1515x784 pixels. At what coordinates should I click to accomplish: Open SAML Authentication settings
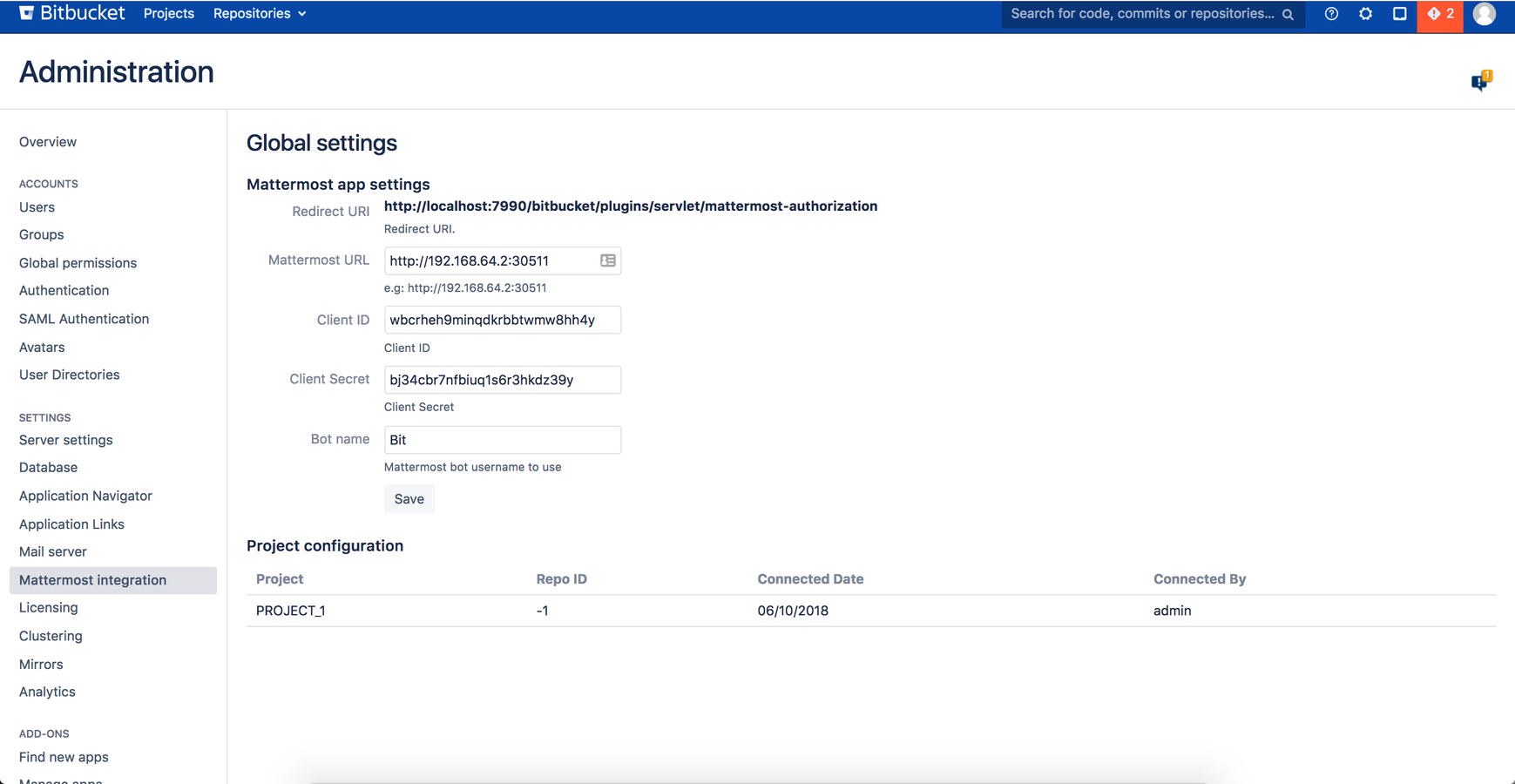pyautogui.click(x=84, y=319)
